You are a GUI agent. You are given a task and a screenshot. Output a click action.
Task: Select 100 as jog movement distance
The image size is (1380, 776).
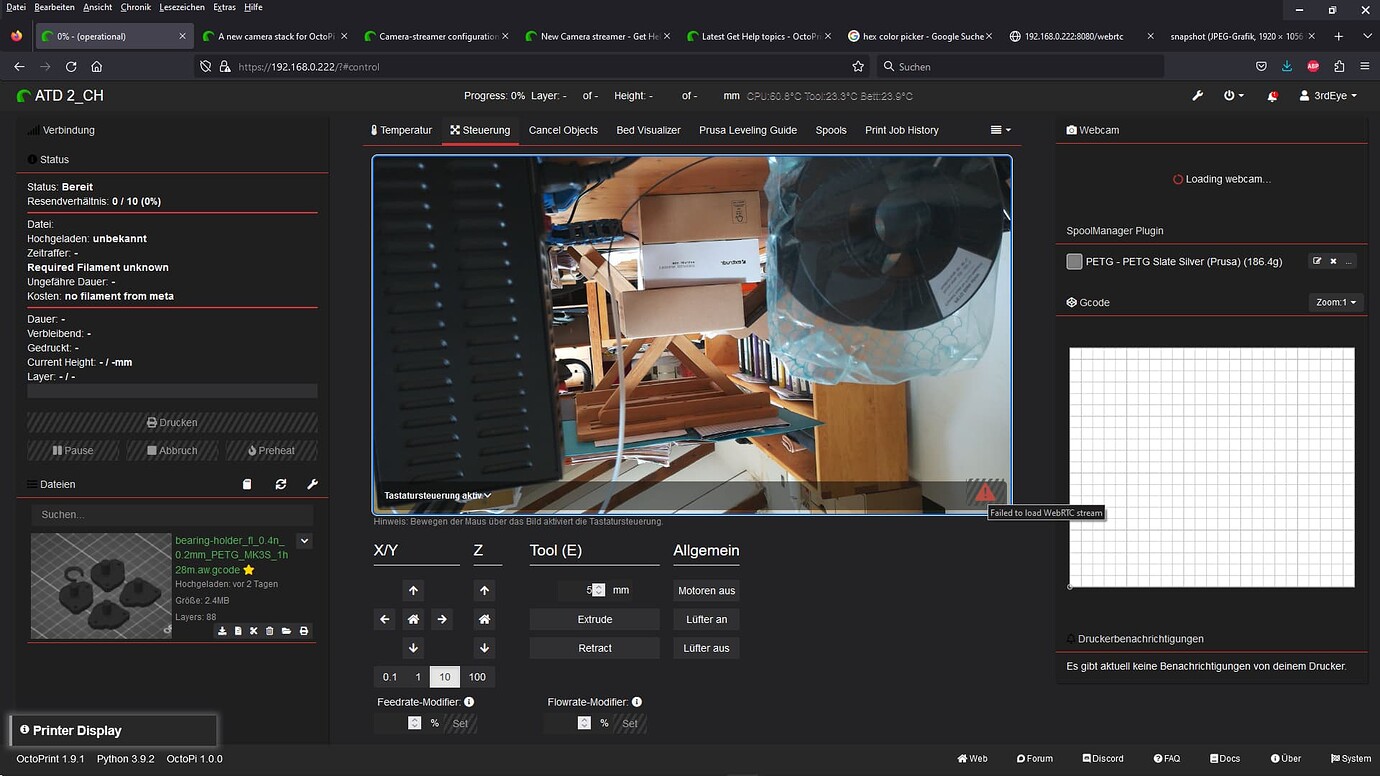[x=477, y=677]
